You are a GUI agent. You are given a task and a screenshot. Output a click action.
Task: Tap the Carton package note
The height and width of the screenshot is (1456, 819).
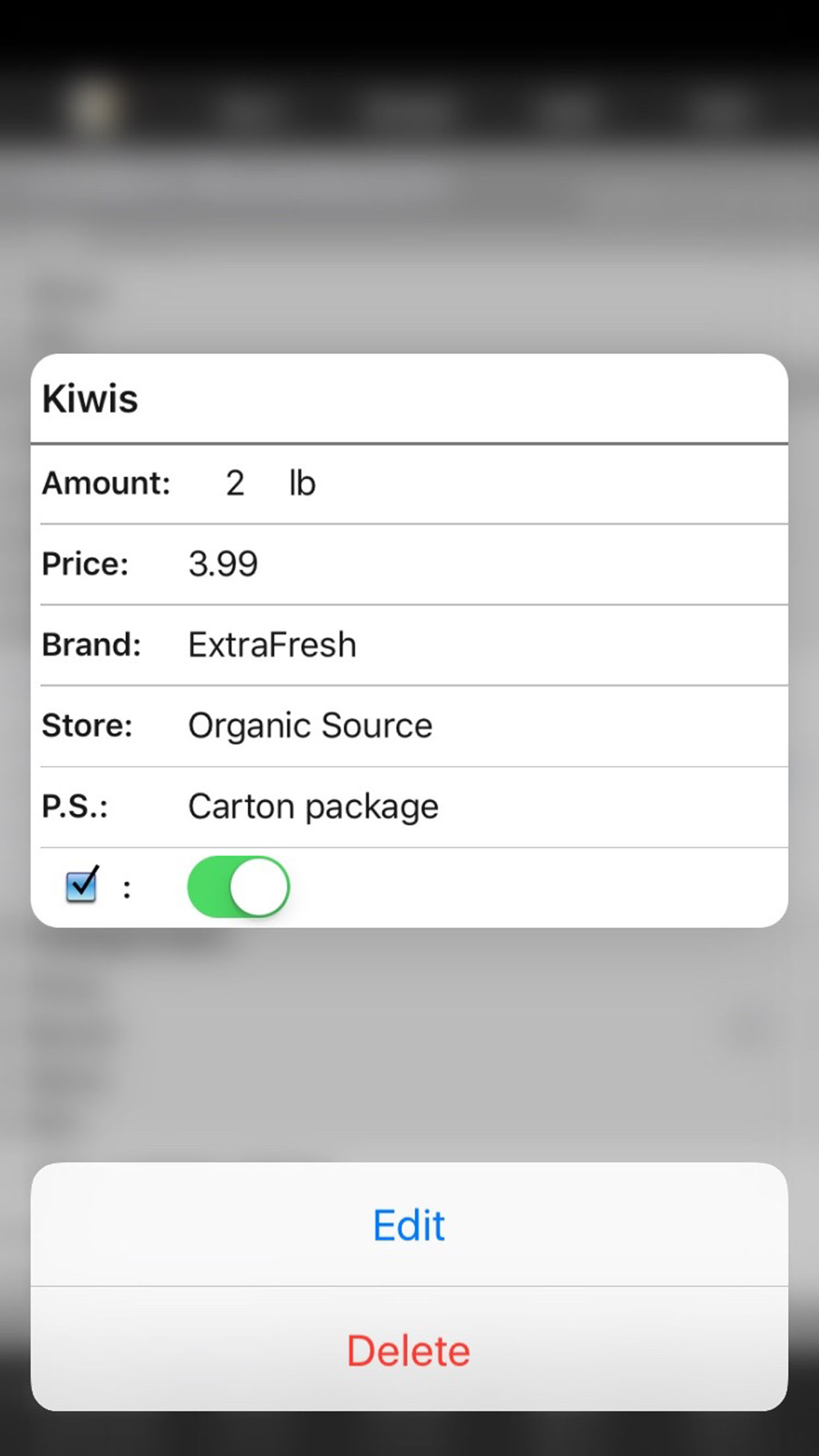pos(313,807)
